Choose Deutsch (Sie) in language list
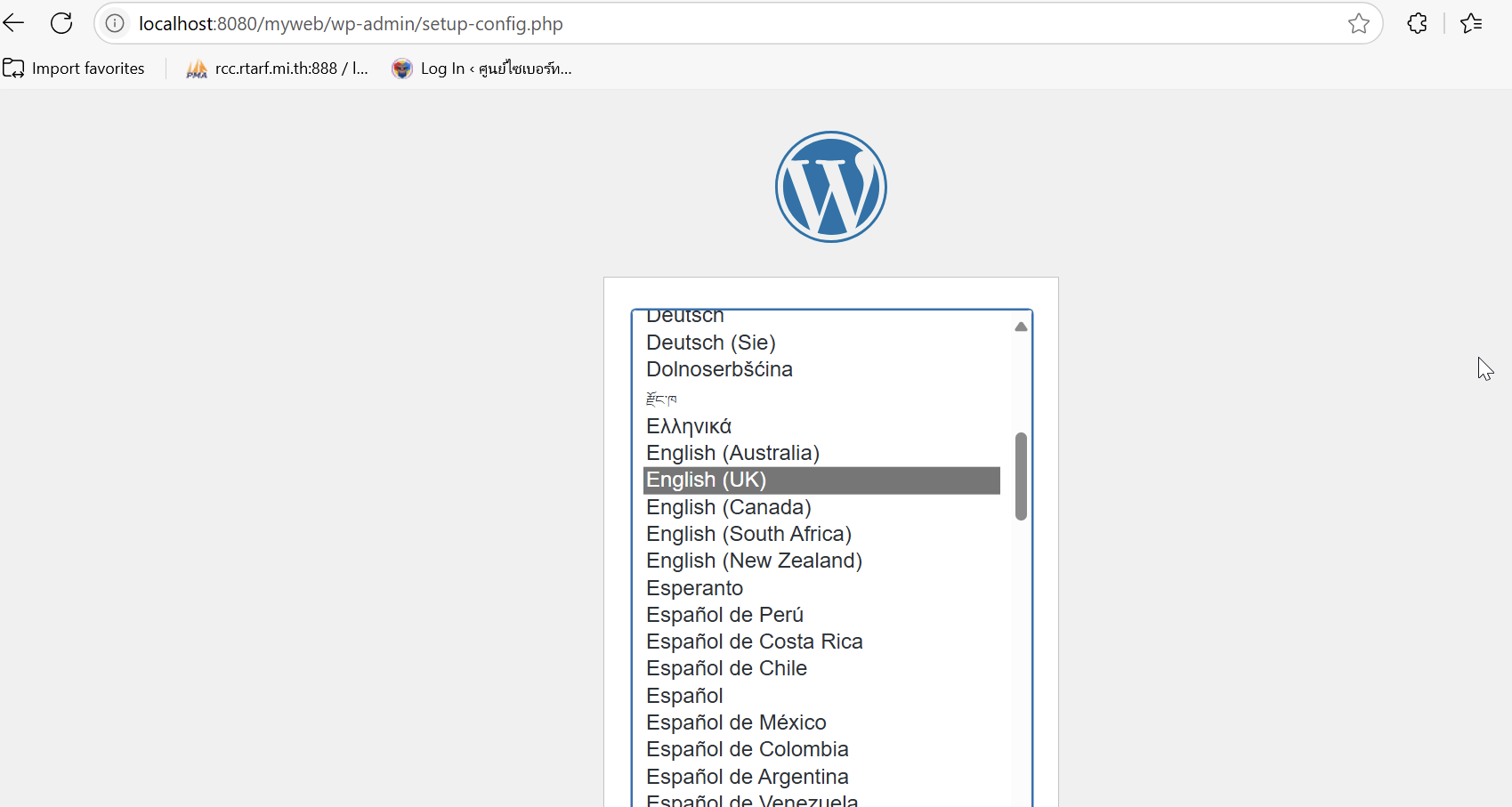 (710, 343)
